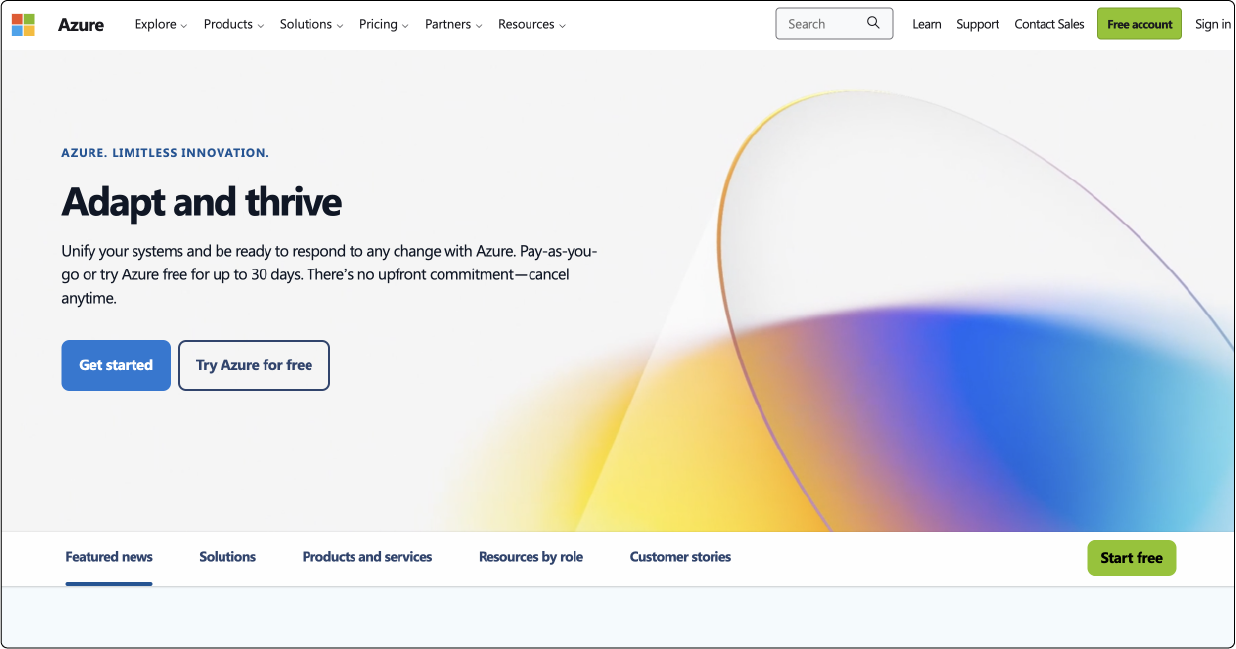Click the green Free account button

coord(1139,24)
